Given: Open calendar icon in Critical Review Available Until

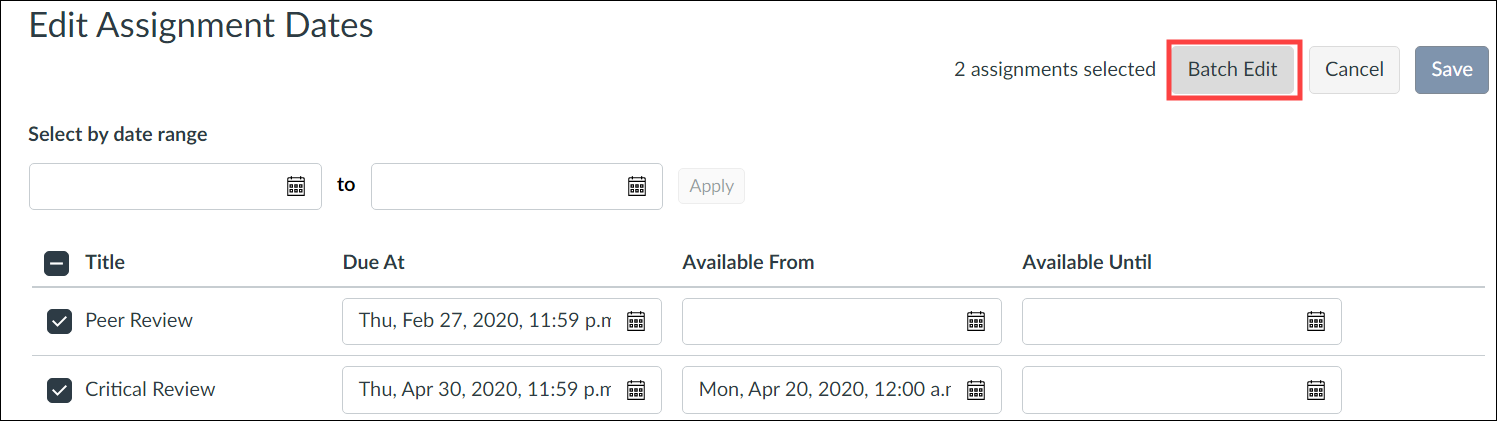Looking at the screenshot, I should [x=1316, y=390].
